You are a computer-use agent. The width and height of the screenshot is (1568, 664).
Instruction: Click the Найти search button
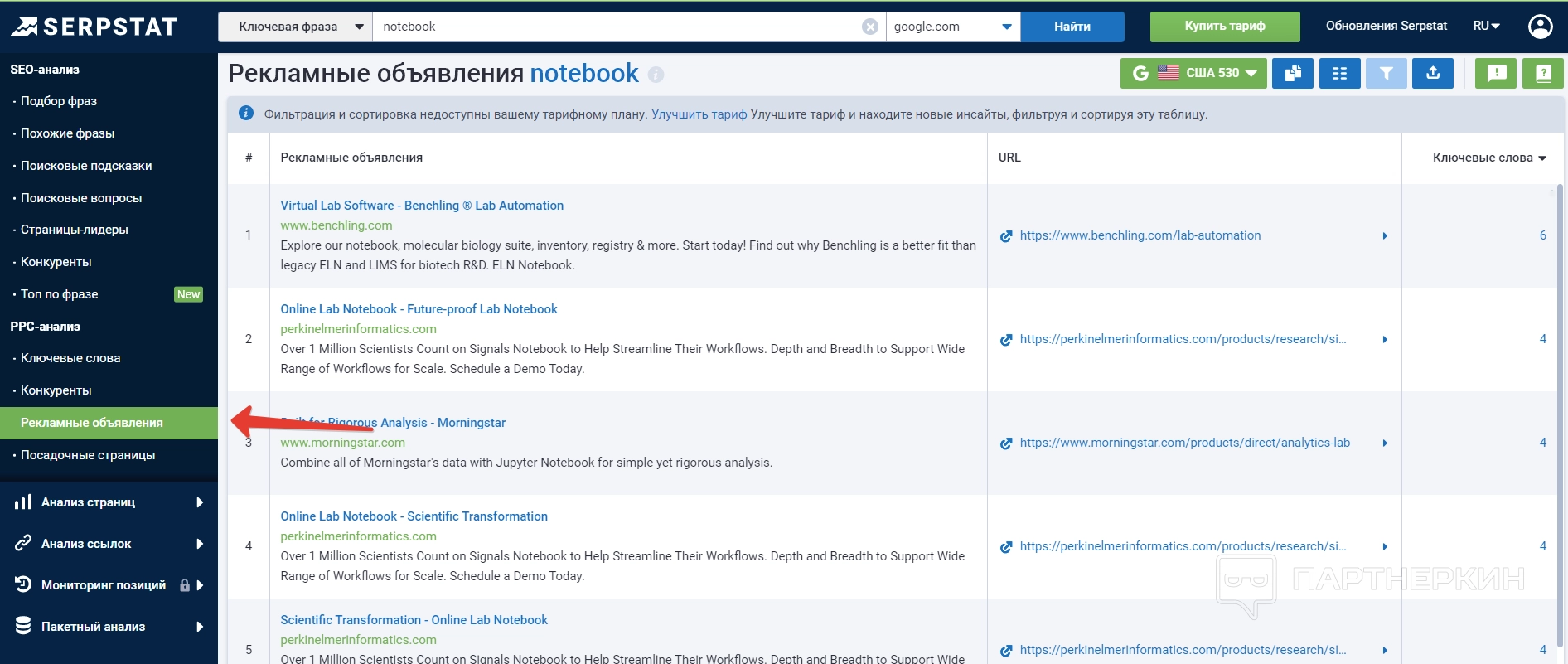1072,27
